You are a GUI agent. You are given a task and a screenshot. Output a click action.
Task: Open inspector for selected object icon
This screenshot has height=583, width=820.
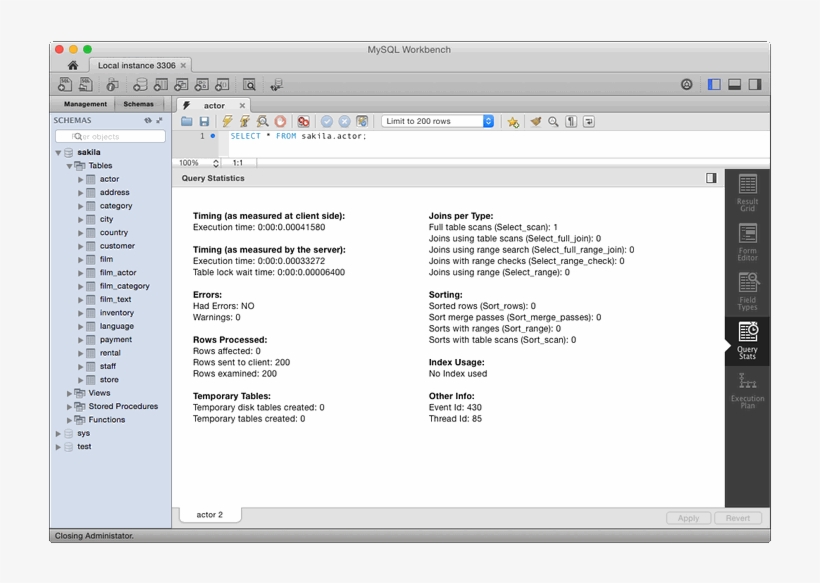tap(112, 84)
